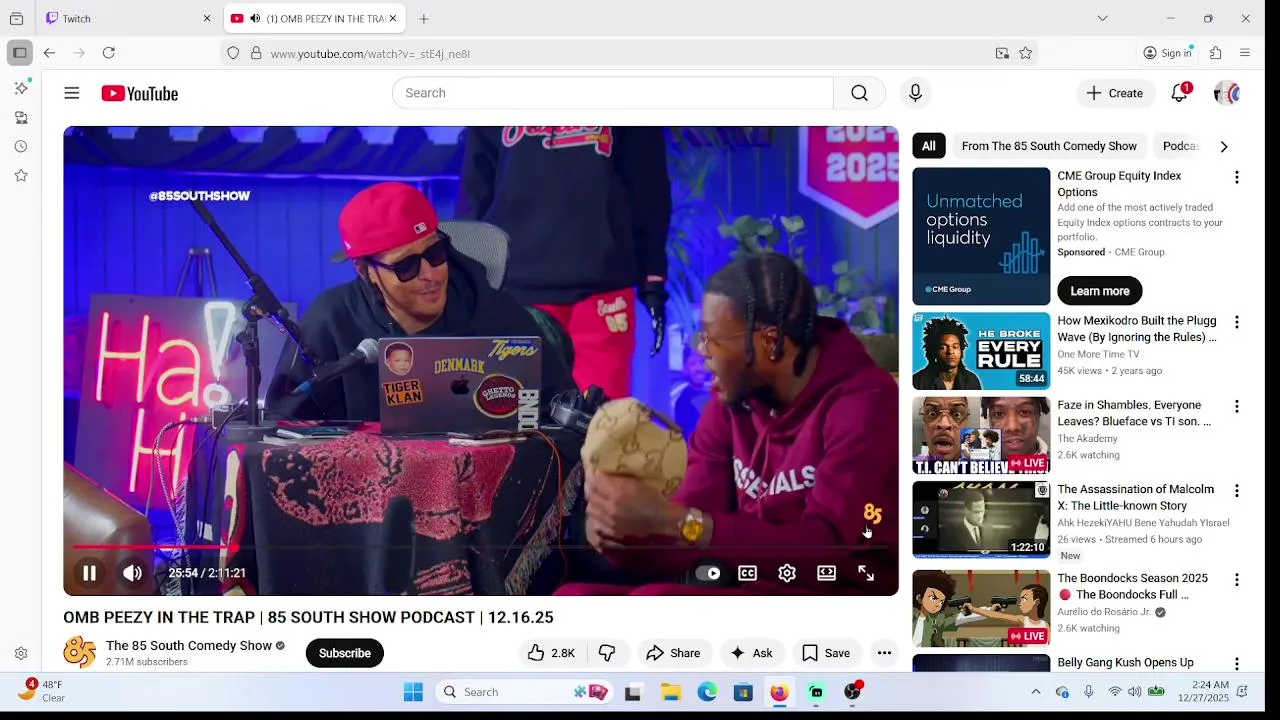This screenshot has height=720, width=1280.
Task: Open the Create button
Action: click(x=1115, y=93)
